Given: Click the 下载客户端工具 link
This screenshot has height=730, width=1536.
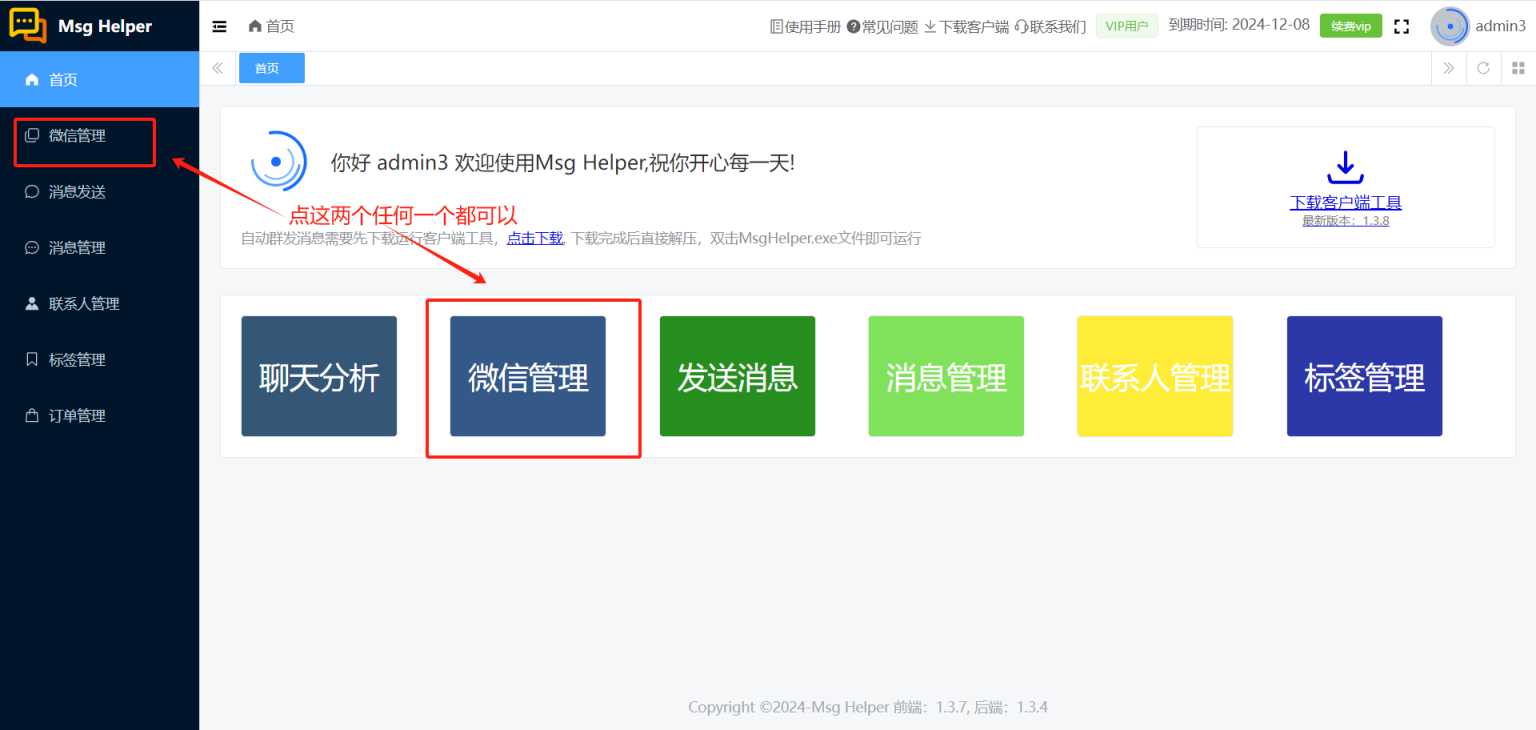Looking at the screenshot, I should coord(1345,203).
